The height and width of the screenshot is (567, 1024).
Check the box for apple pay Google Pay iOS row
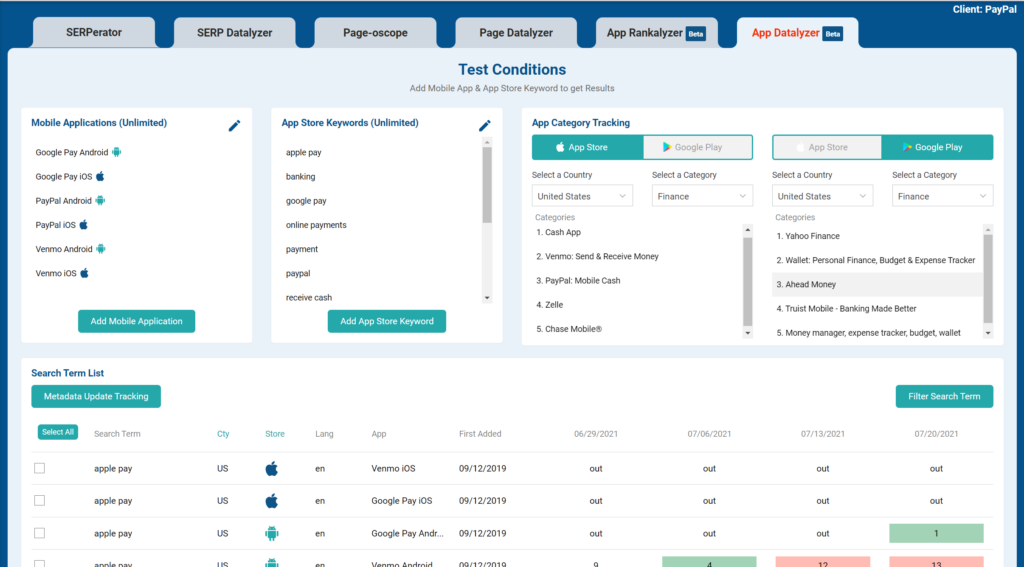(x=40, y=500)
